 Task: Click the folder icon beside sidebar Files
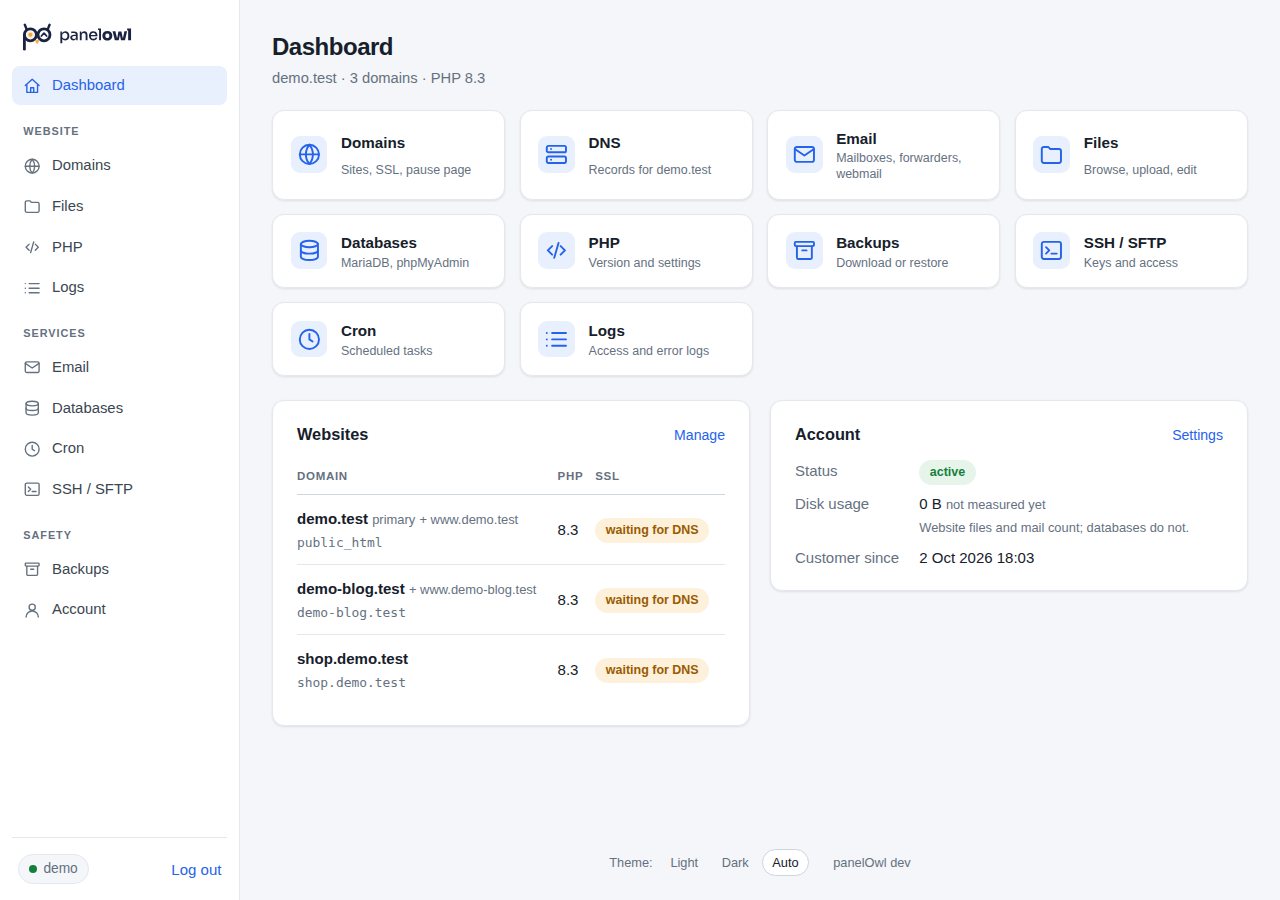point(32,206)
